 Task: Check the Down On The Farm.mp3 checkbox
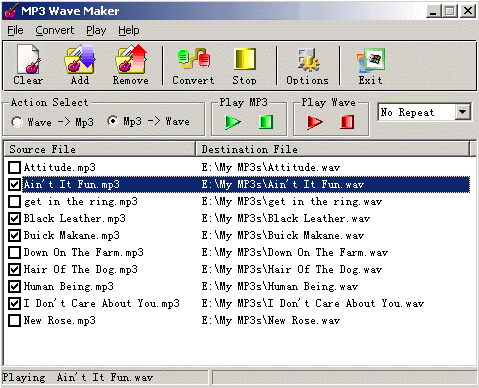[x=14, y=252]
